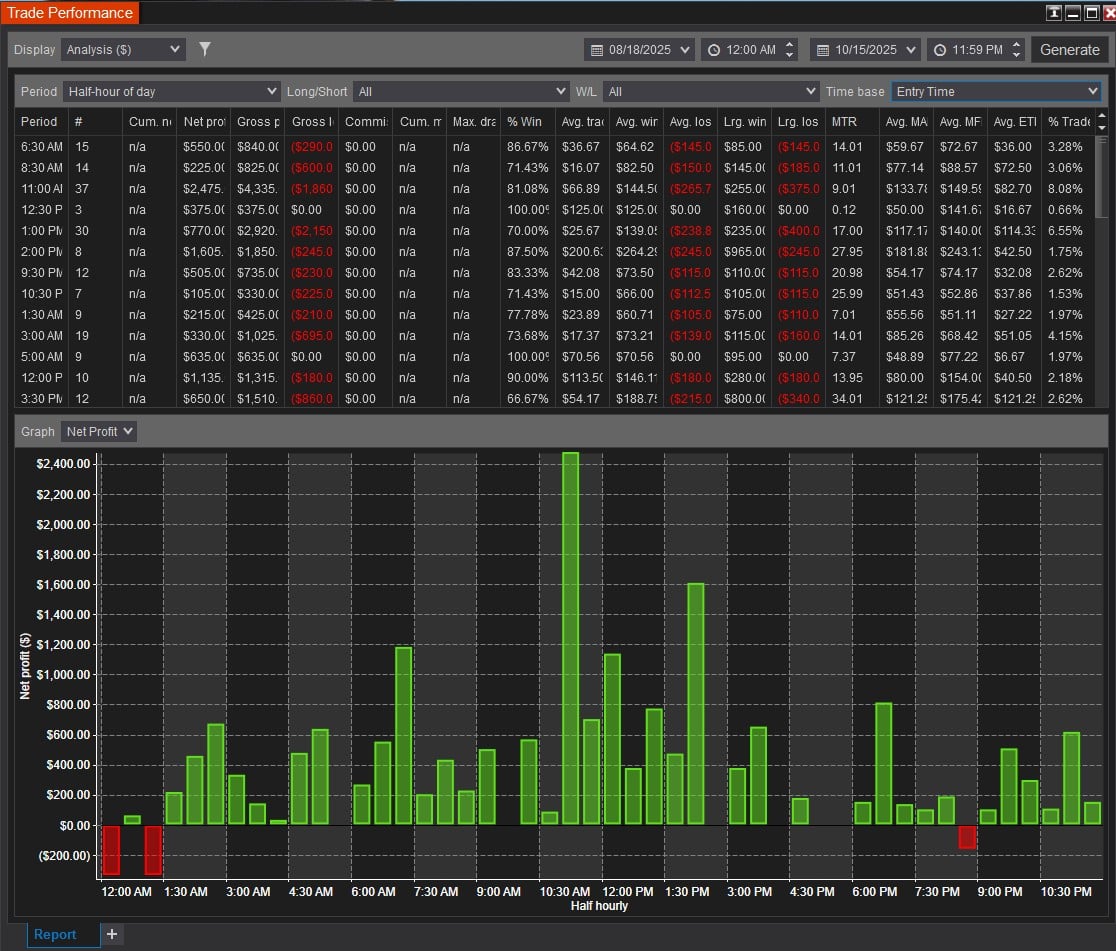Click the clock icon beside 12:00 AM
The image size is (1116, 951).
click(x=714, y=50)
